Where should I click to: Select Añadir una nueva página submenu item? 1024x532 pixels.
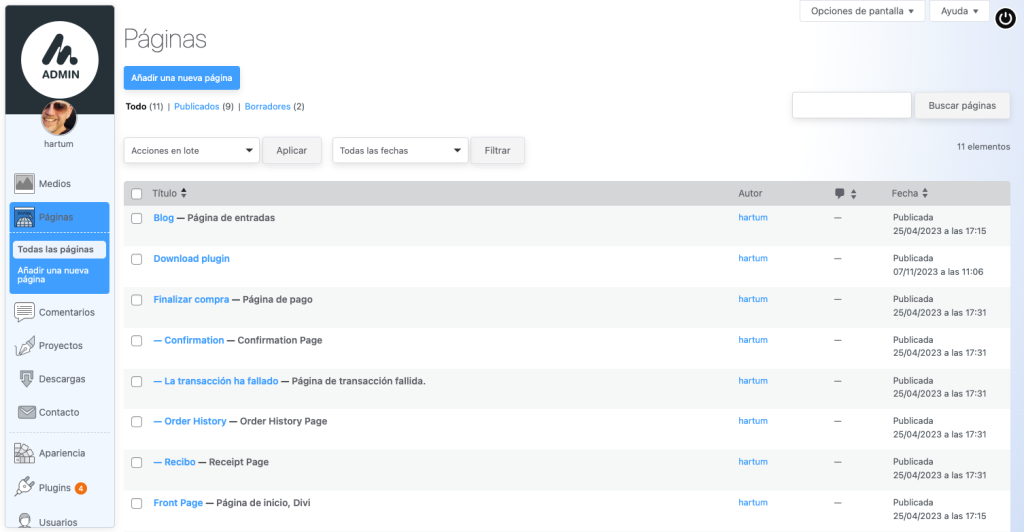pos(53,275)
